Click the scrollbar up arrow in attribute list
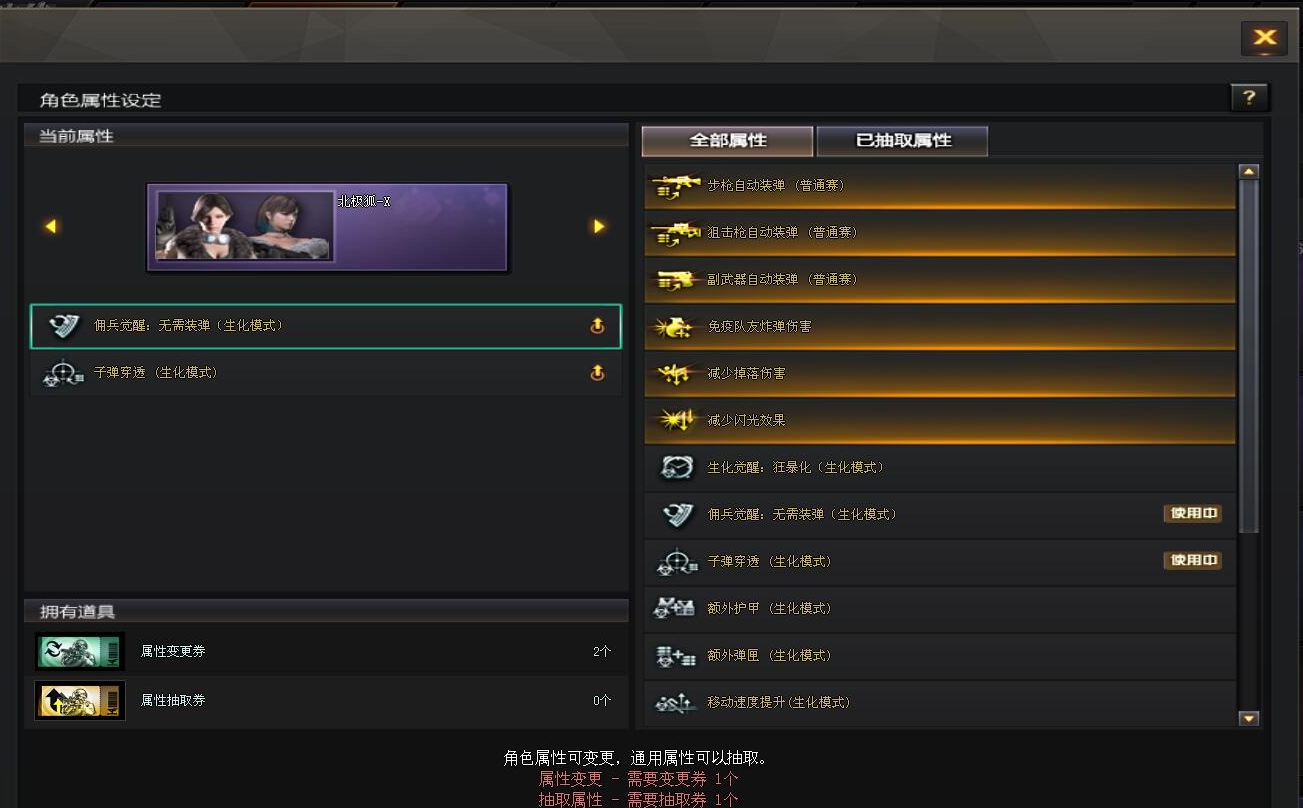This screenshot has height=808, width=1303. pos(1248,172)
